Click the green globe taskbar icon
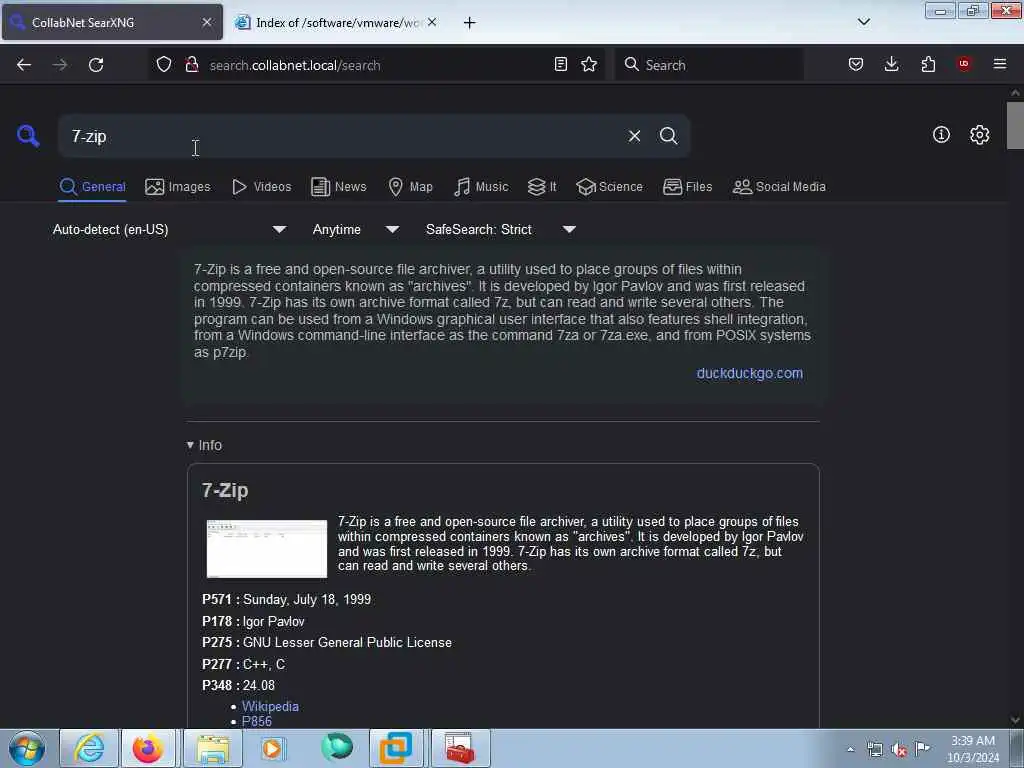 click(337, 747)
